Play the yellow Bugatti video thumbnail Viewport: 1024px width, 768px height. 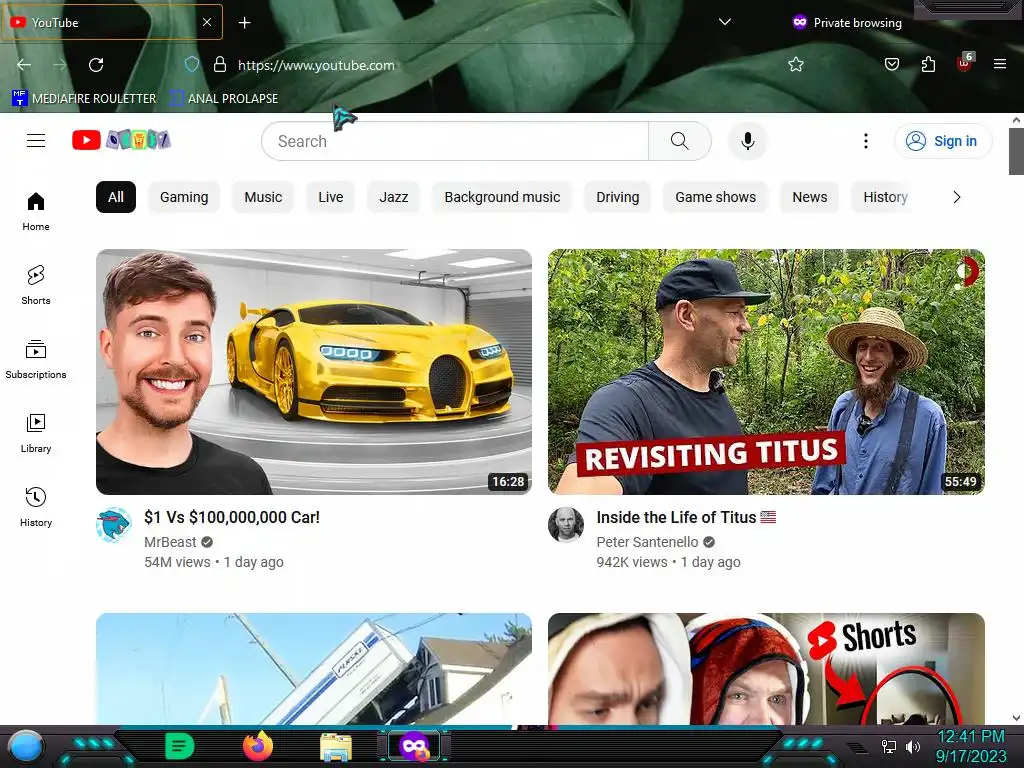[313, 372]
